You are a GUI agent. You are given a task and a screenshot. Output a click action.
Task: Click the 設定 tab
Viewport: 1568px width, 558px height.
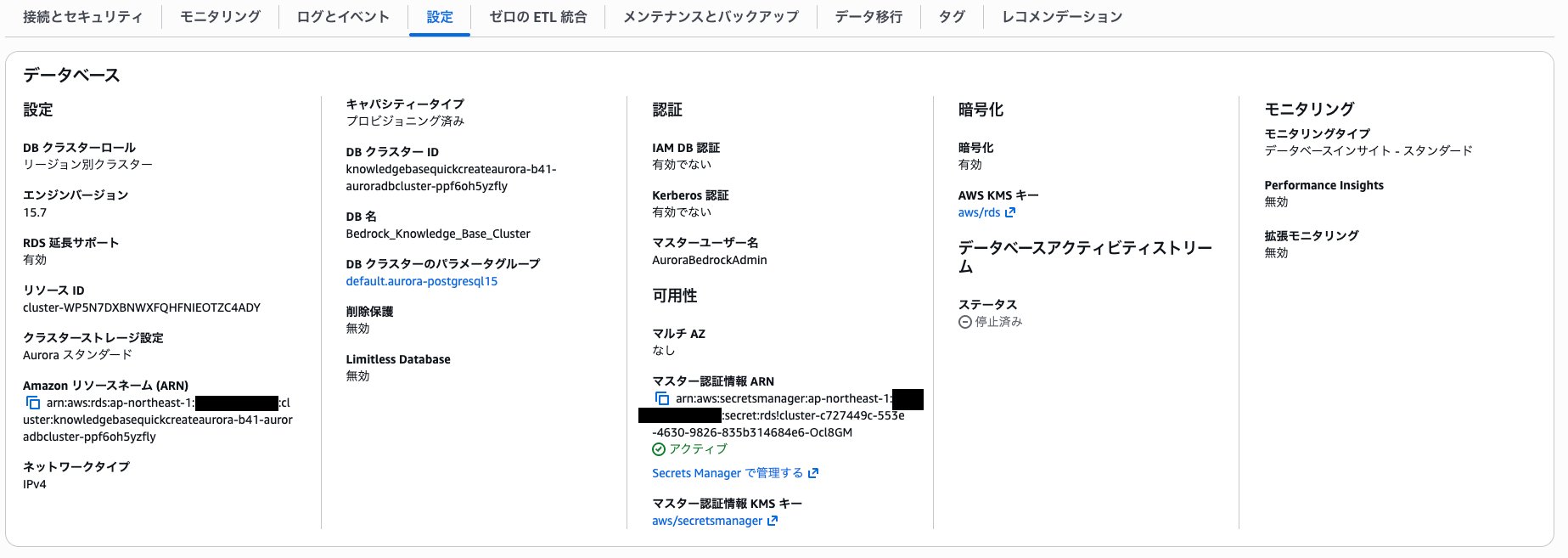(x=439, y=15)
